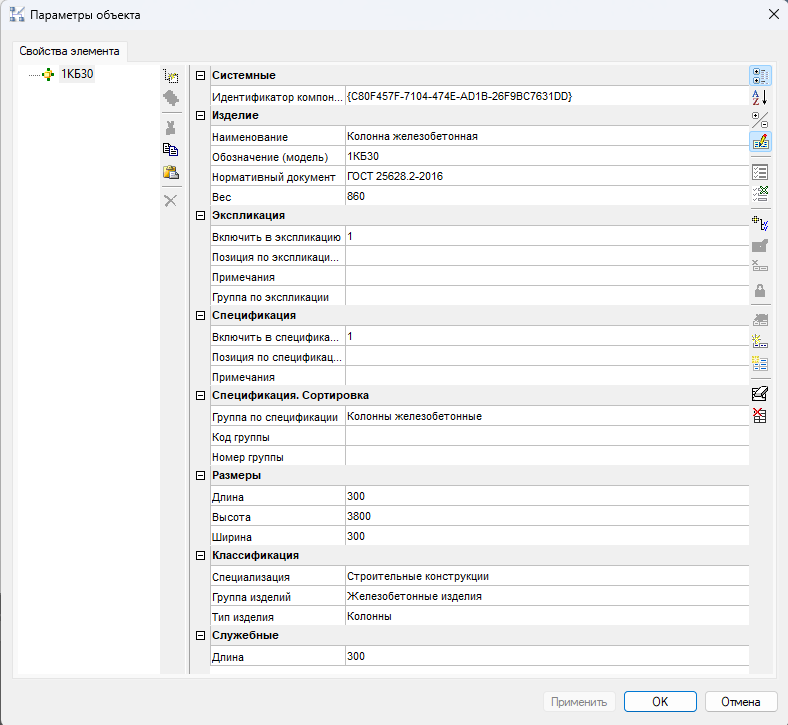Viewport: 788px width, 725px height.
Task: Collapse the Системные section
Action: [201, 76]
